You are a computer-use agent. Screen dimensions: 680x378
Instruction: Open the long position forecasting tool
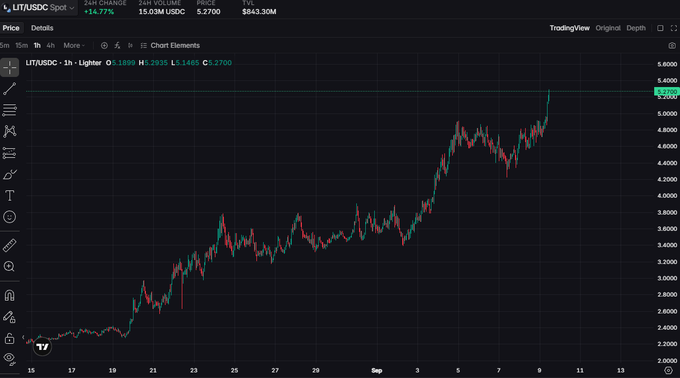click(x=10, y=153)
